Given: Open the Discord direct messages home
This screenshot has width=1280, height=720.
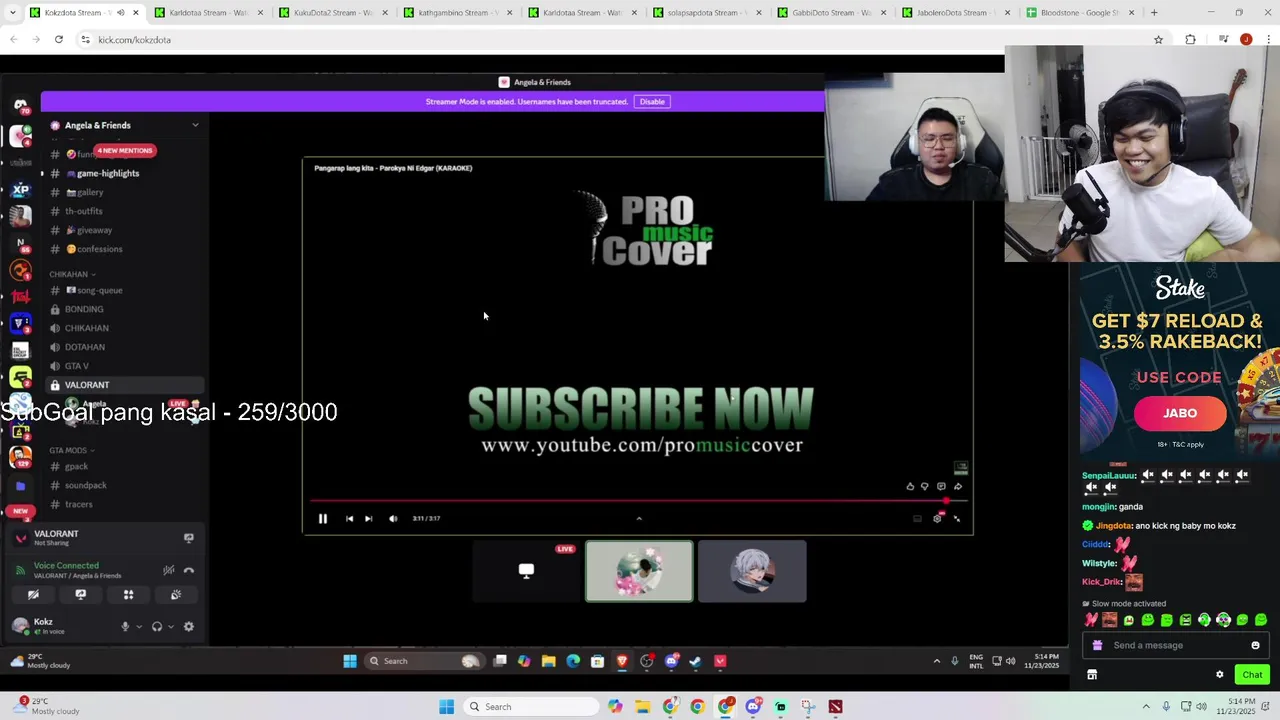Looking at the screenshot, I should pyautogui.click(x=20, y=105).
